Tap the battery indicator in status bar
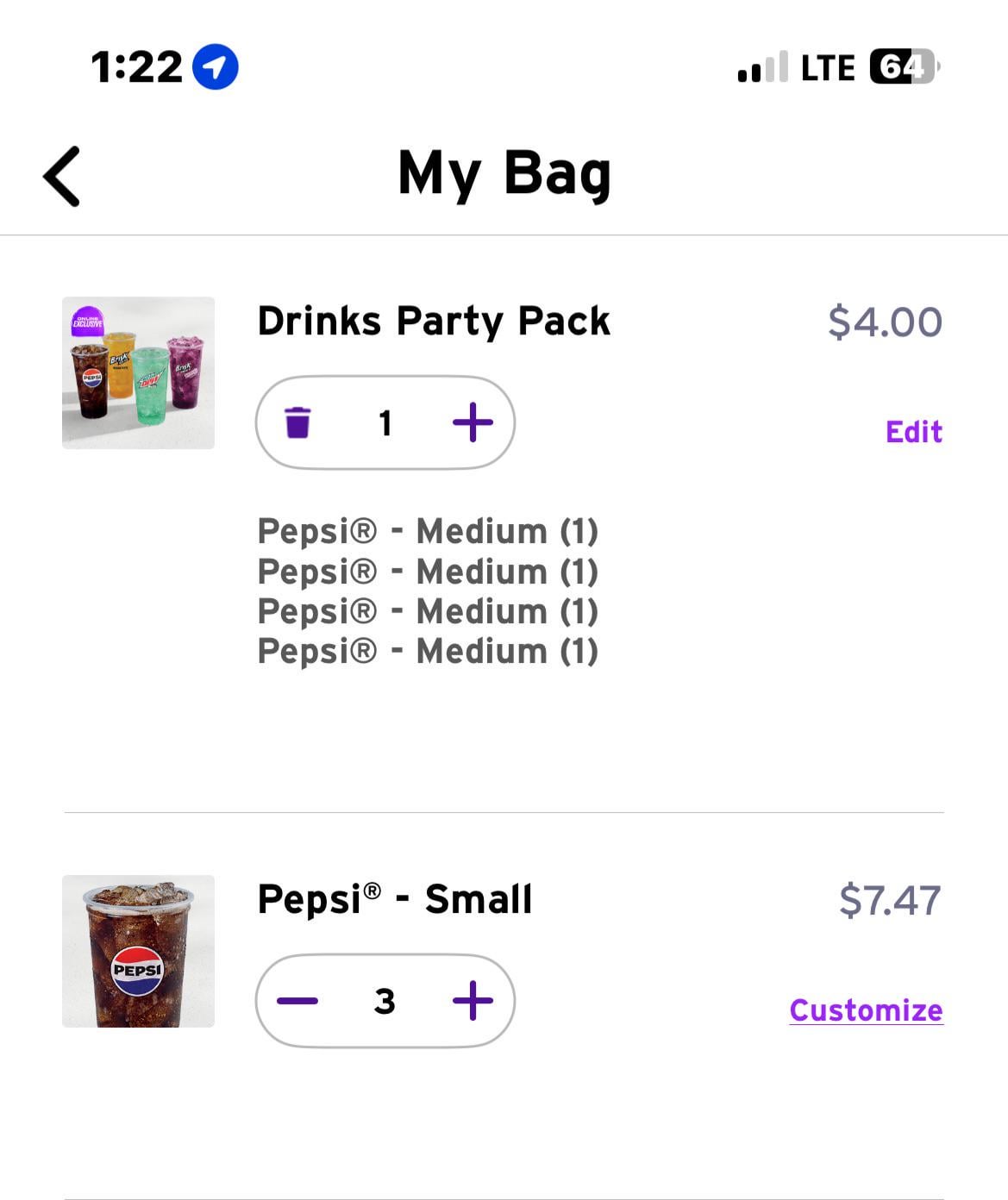1008x1200 pixels. coord(904,67)
